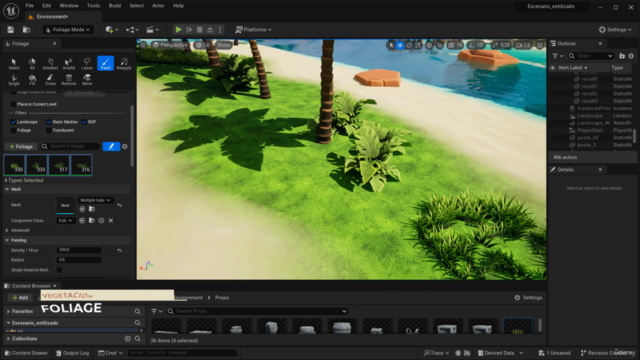Start Play in editor
Image resolution: width=640 pixels, height=360 pixels.
click(x=178, y=29)
